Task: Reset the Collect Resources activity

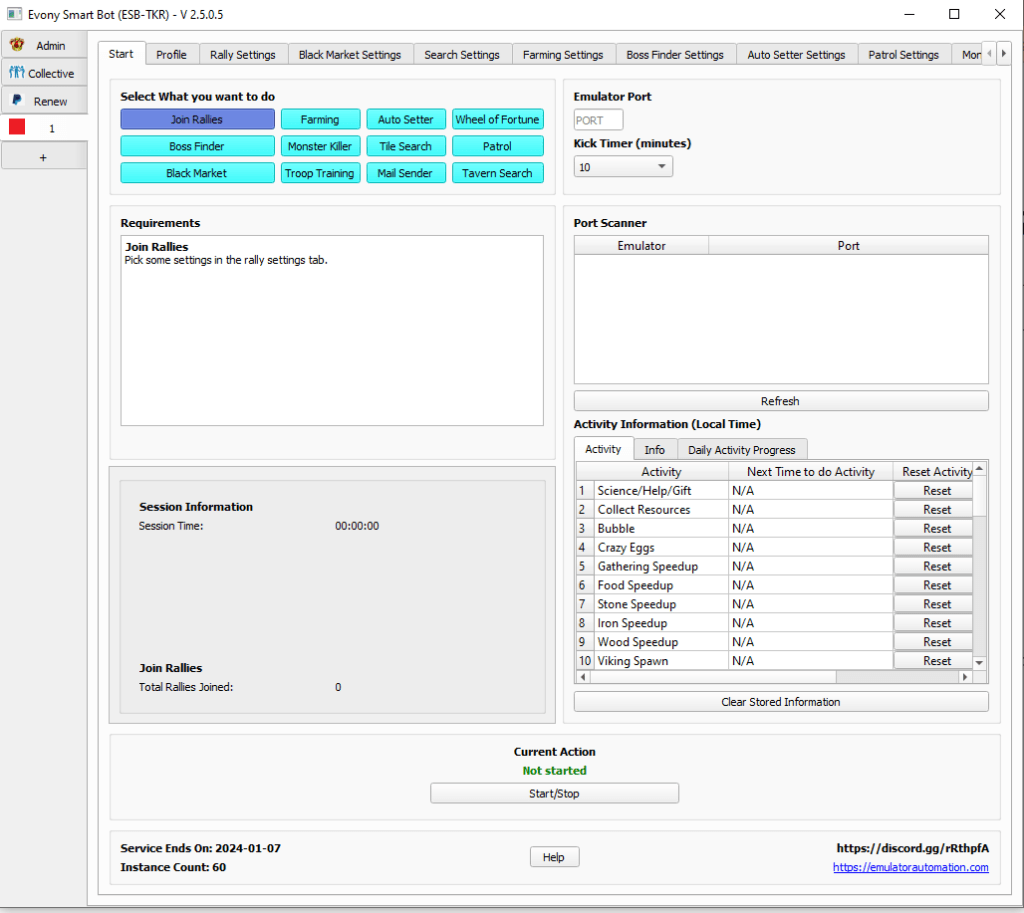Action: click(x=934, y=509)
